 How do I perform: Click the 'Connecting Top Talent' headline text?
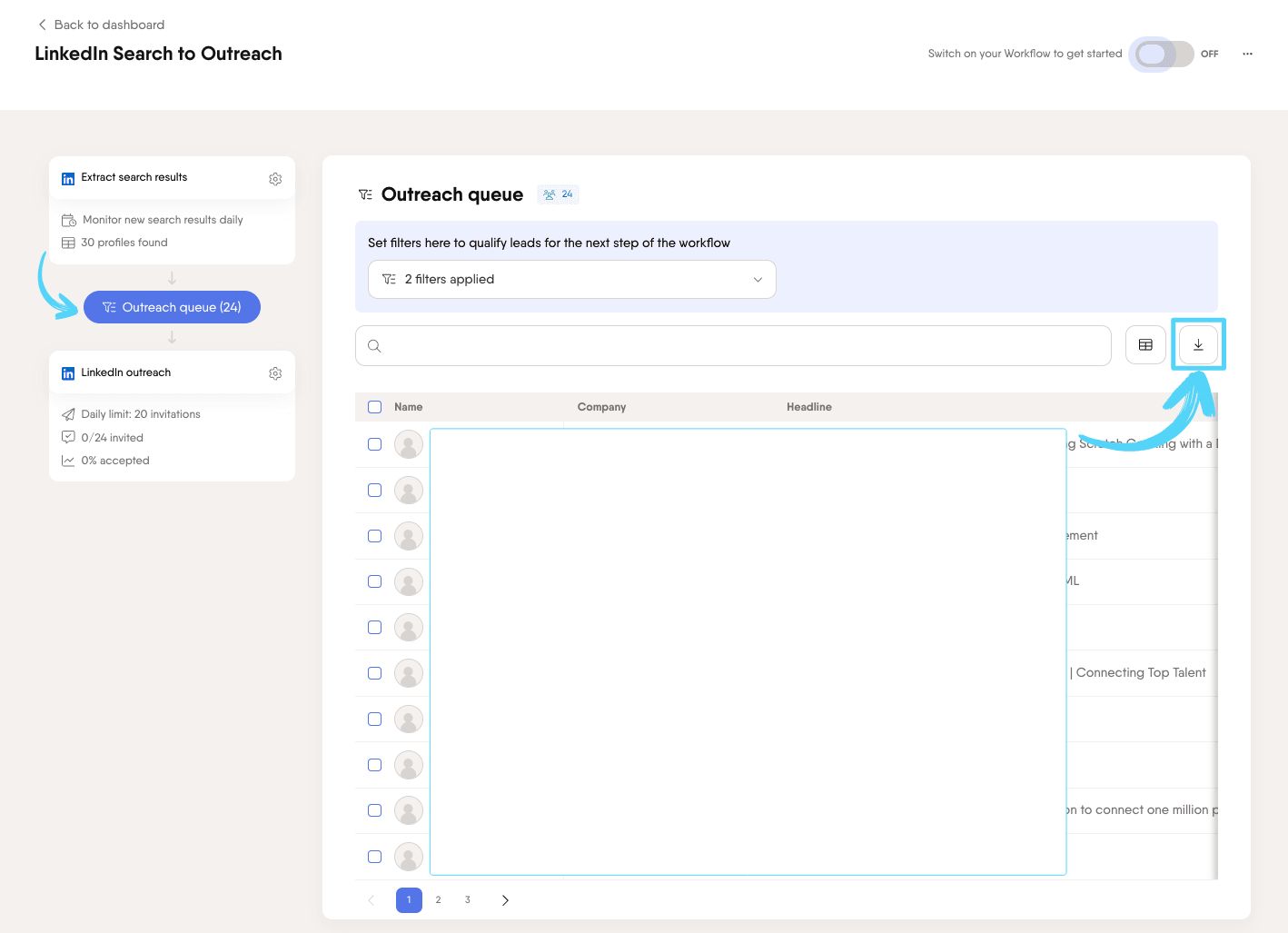1141,673
